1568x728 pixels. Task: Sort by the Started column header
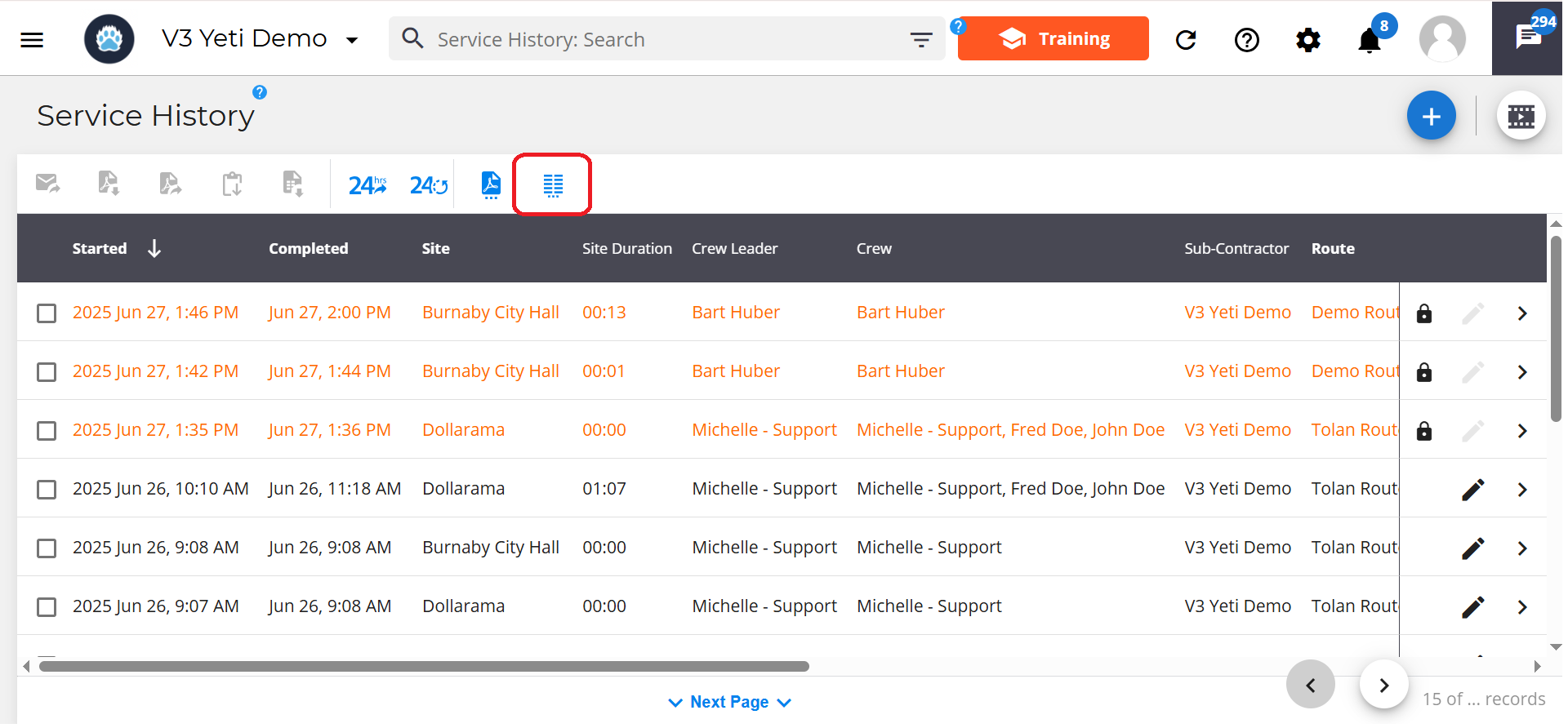[x=100, y=248]
